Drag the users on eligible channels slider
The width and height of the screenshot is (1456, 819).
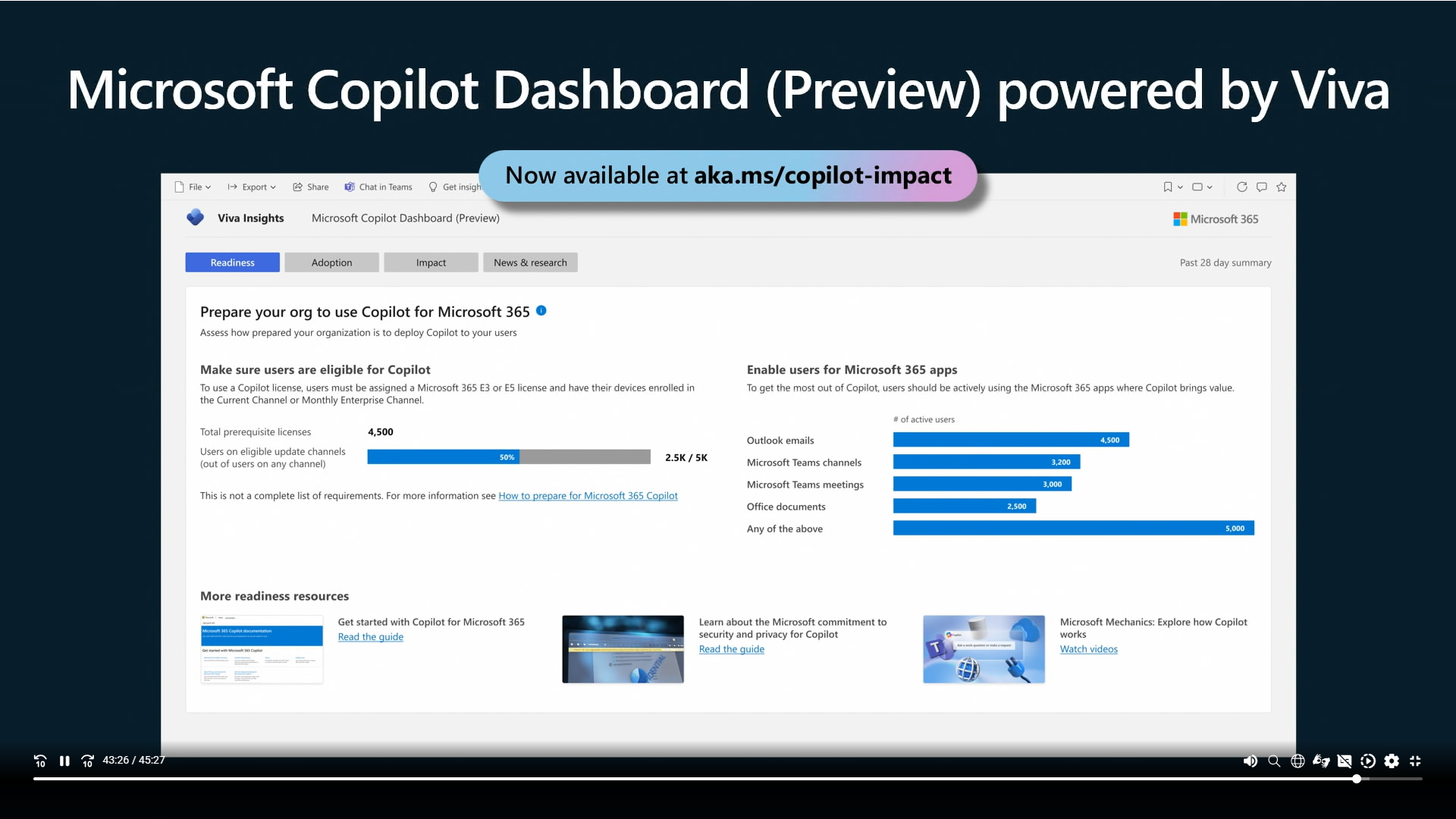point(508,457)
